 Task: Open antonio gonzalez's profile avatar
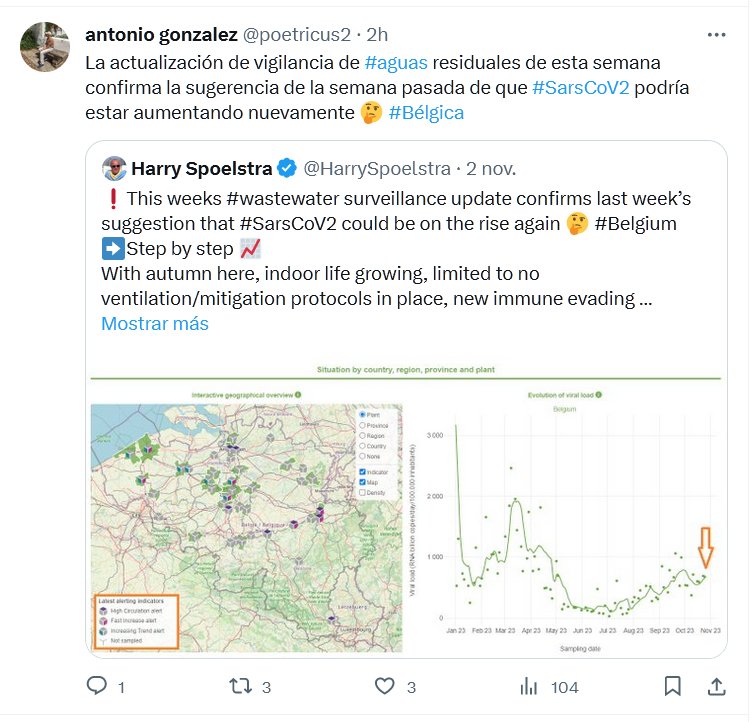coord(45,47)
